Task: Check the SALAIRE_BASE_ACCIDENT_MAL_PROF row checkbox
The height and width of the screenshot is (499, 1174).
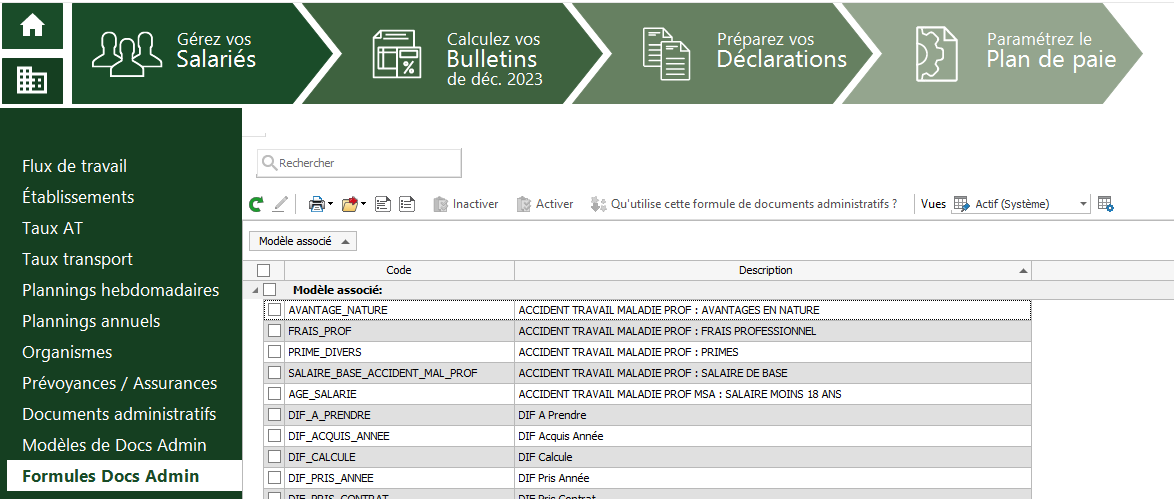Action: tap(275, 372)
